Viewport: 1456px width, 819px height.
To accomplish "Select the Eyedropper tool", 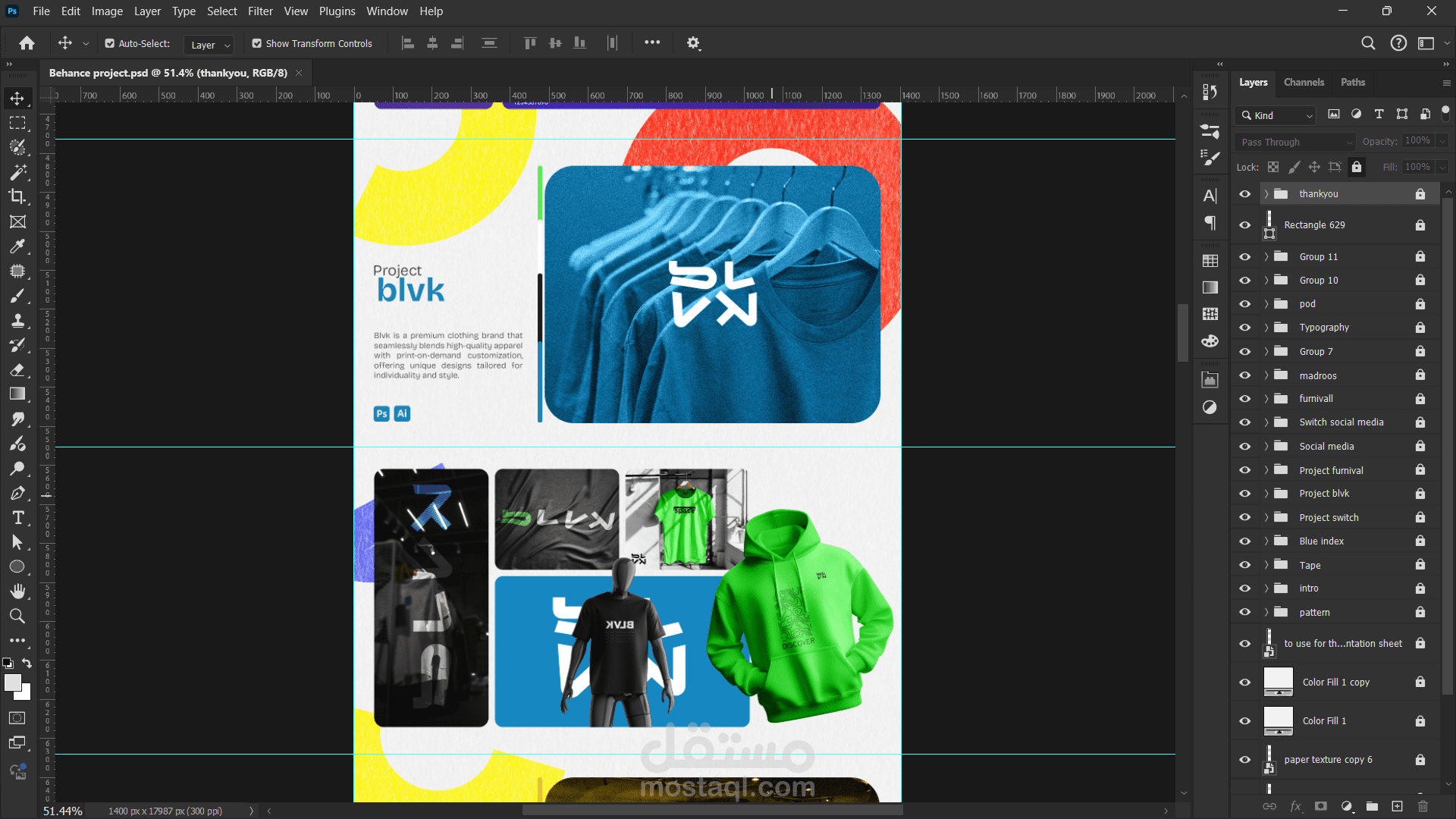I will [x=17, y=246].
